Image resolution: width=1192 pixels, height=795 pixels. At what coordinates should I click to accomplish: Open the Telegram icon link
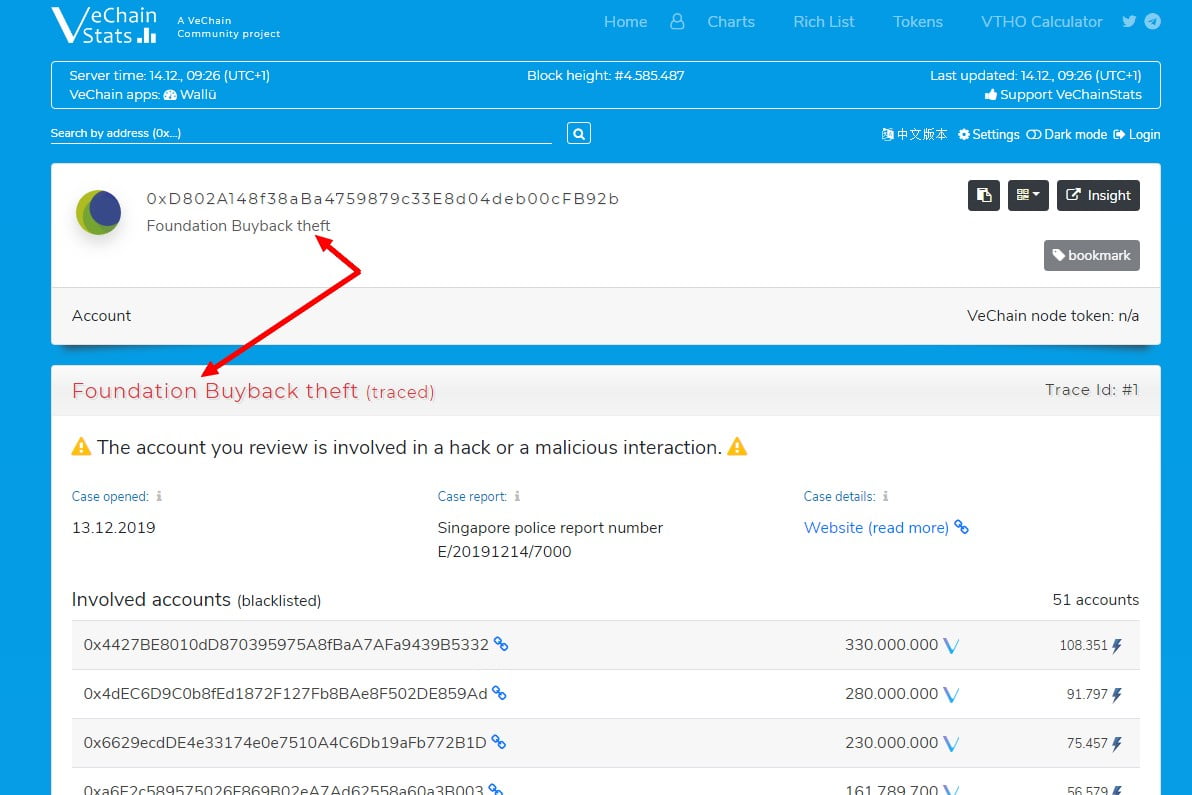pos(1152,21)
